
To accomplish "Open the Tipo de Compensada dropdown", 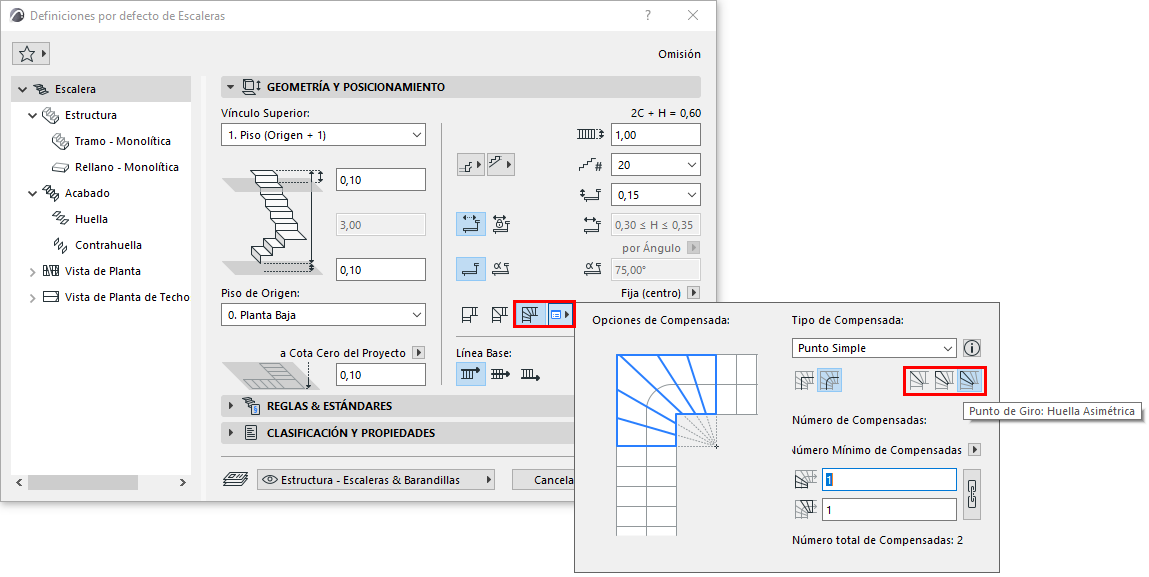I will pyautogui.click(x=874, y=348).
